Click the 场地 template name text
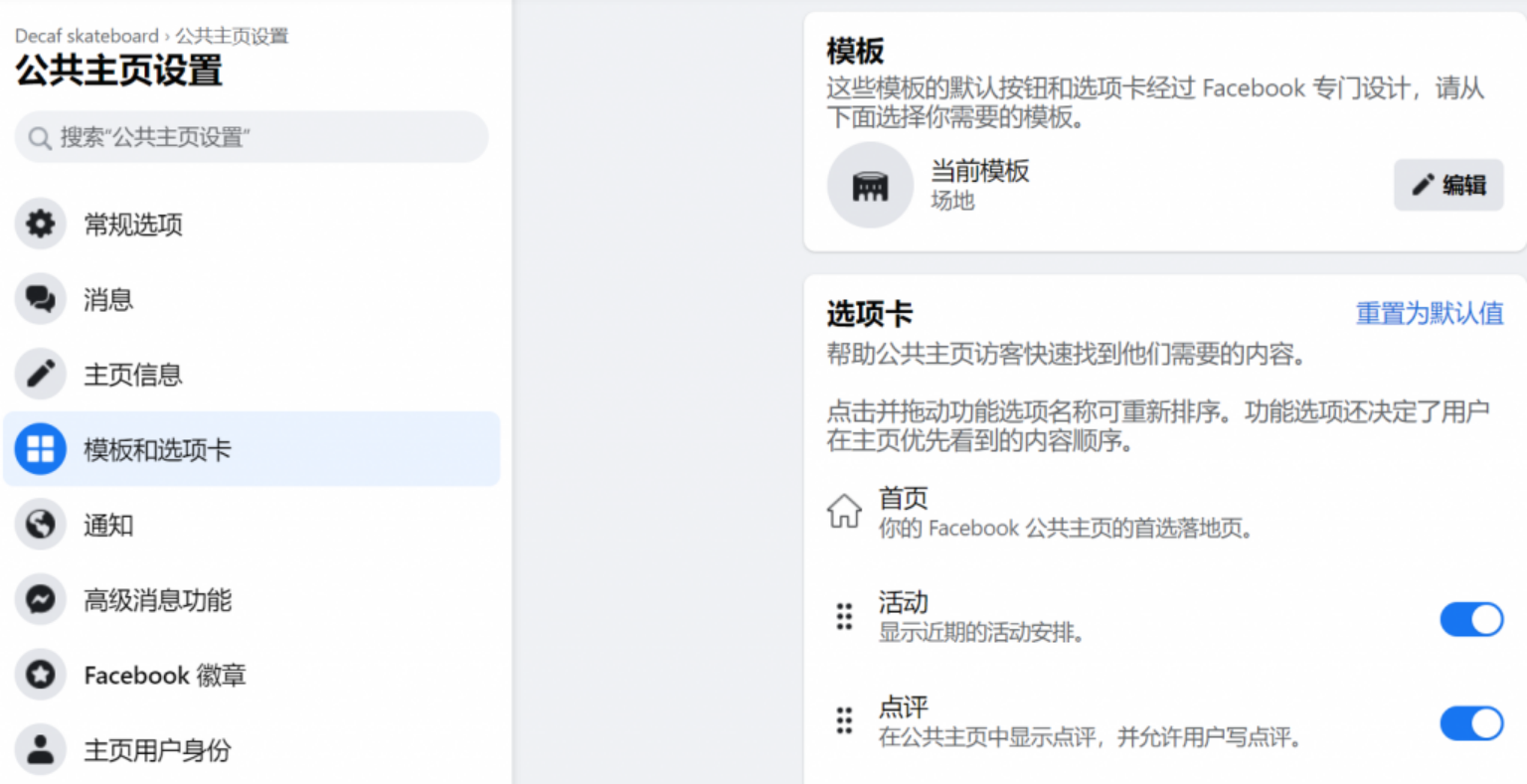1527x784 pixels. tap(952, 201)
